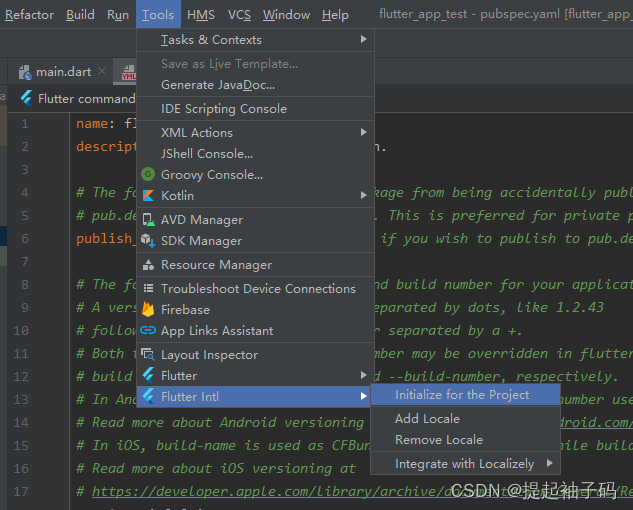633x510 pixels.
Task: Open the Help menu
Action: (335, 15)
